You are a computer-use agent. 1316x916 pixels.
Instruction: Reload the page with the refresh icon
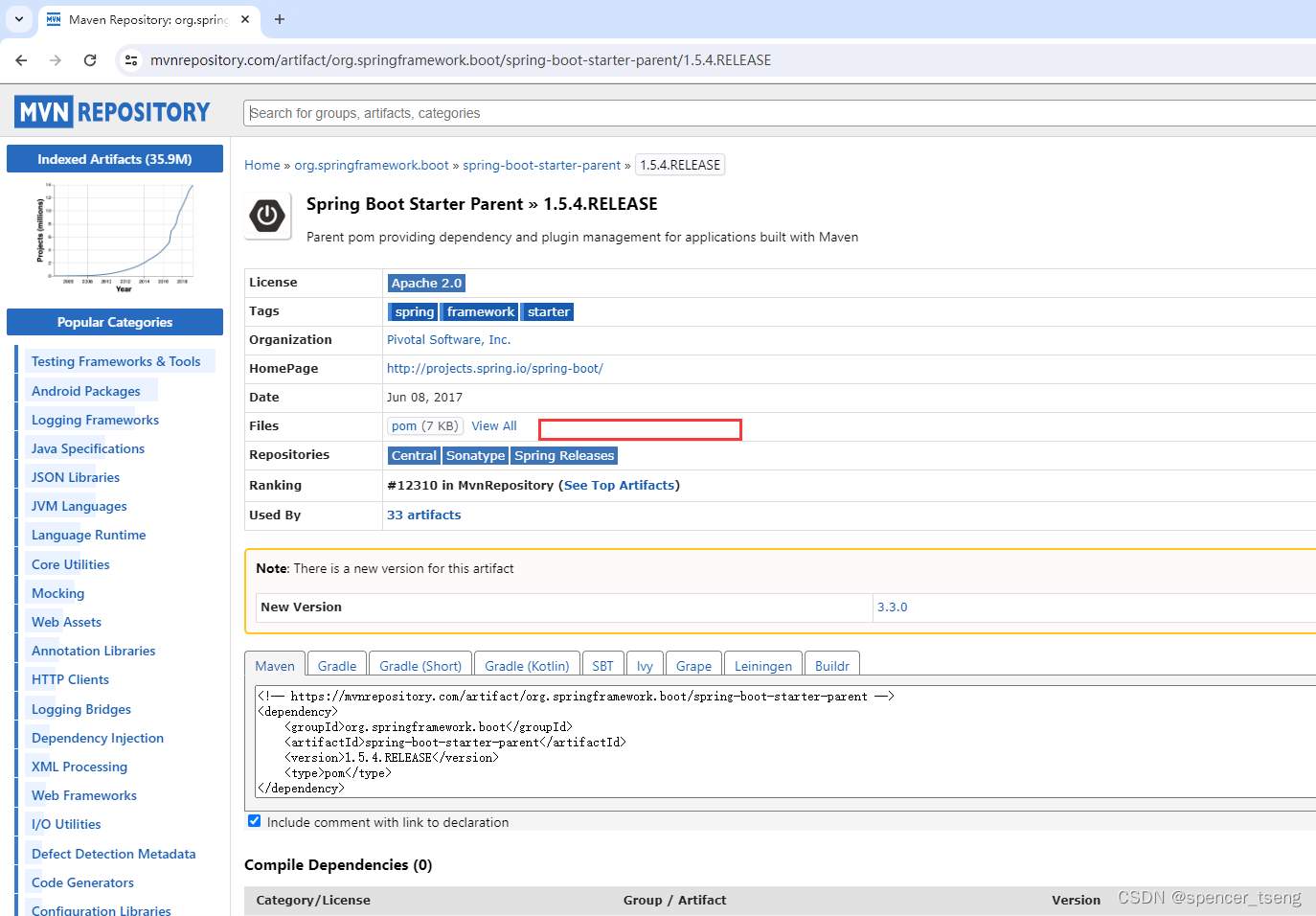tap(90, 60)
